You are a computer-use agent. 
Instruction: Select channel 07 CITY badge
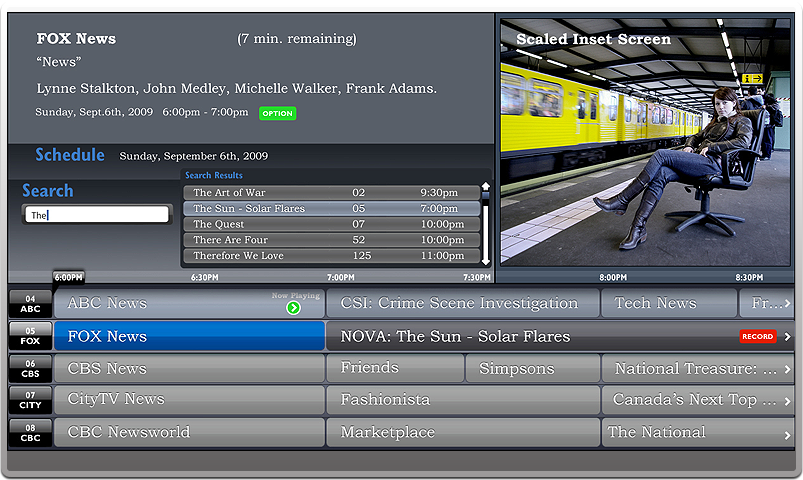(x=30, y=400)
